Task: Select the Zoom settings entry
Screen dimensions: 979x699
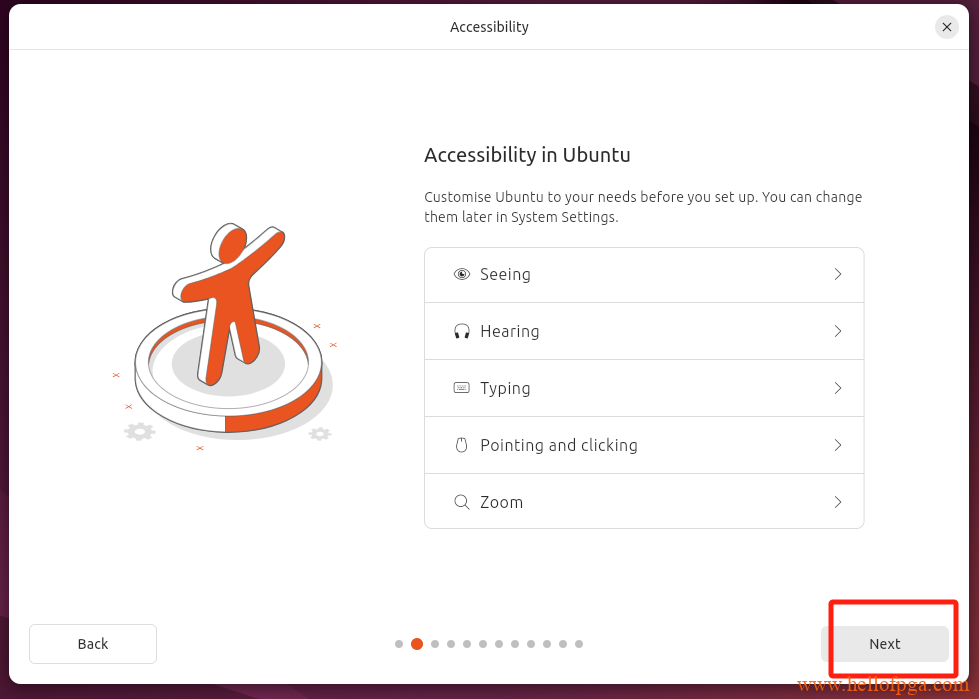Action: pyautogui.click(x=644, y=501)
